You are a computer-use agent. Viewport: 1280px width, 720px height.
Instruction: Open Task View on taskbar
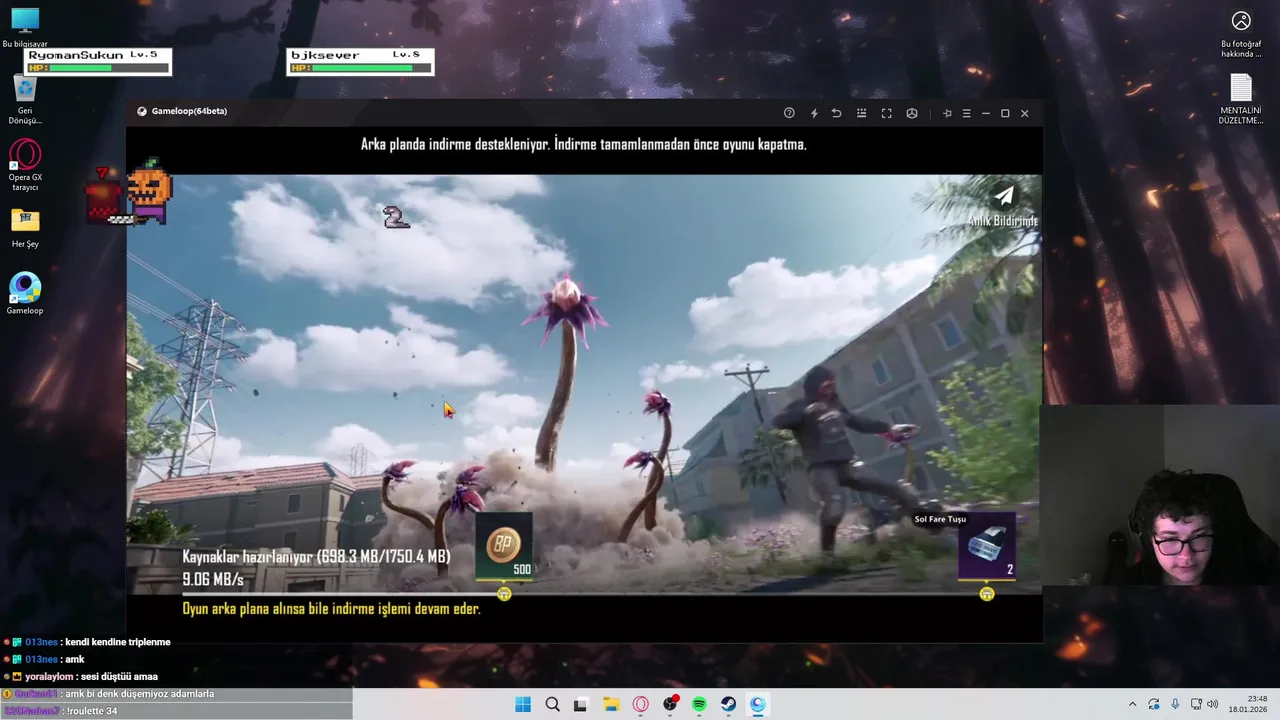click(x=580, y=704)
